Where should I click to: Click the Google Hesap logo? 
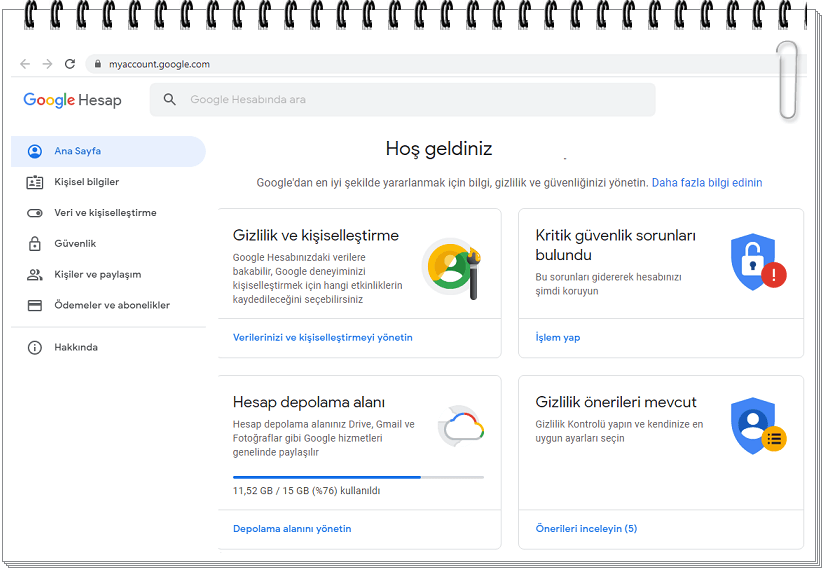pos(73,100)
